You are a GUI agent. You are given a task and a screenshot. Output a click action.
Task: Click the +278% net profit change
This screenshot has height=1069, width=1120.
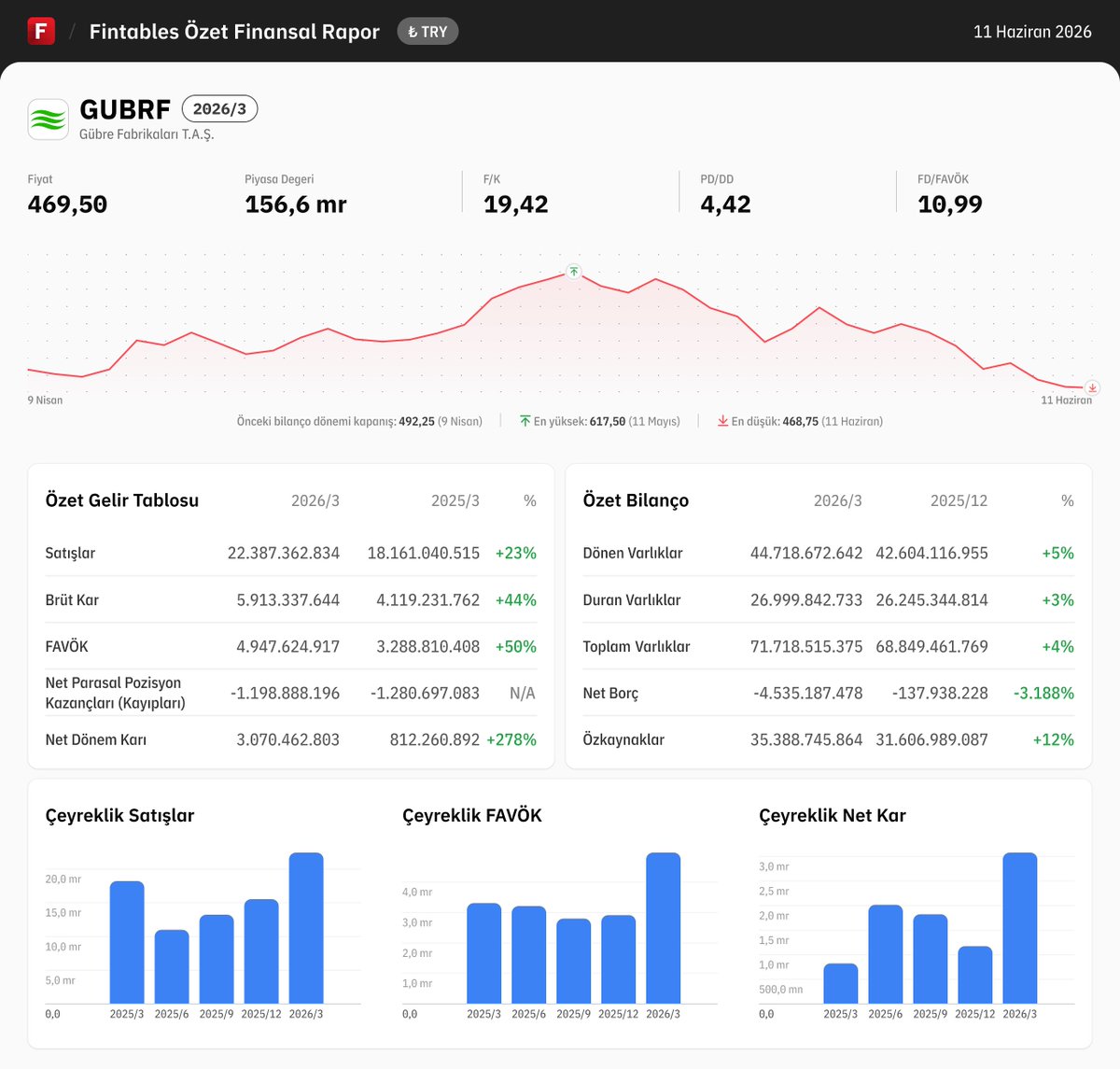[511, 740]
